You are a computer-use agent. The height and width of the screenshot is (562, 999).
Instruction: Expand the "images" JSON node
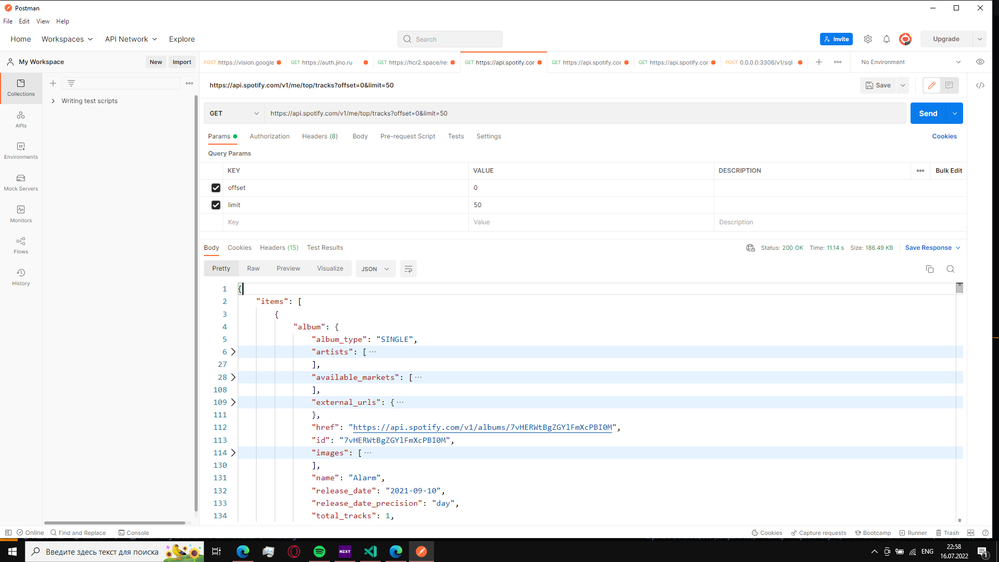tap(233, 452)
